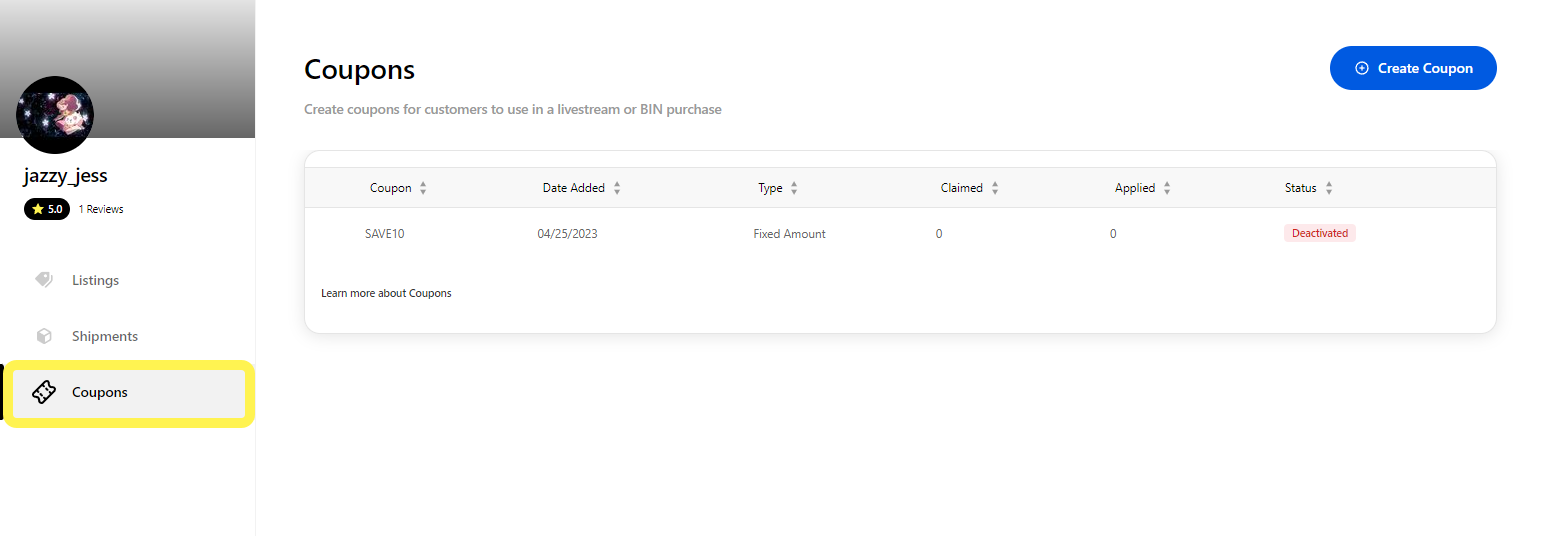The image size is (1541, 536).
Task: Open the Listings sidebar menu item
Action: tap(95, 280)
